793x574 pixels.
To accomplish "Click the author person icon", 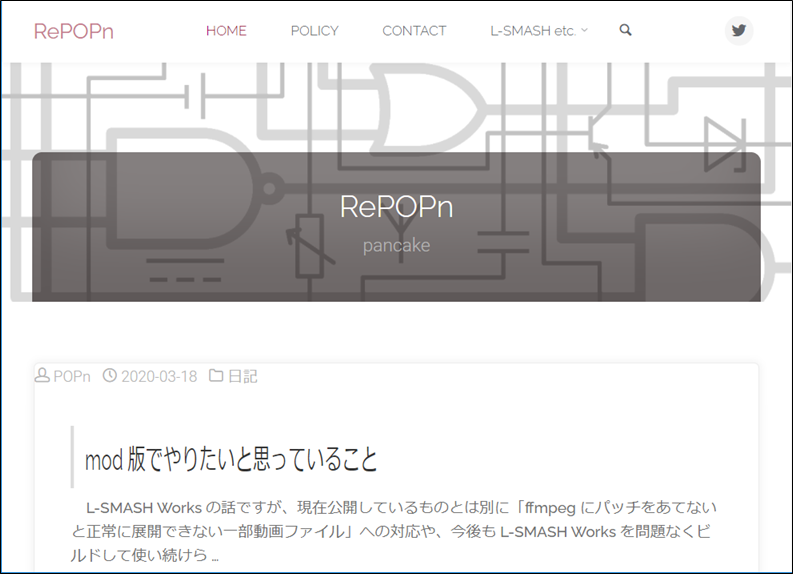I will coord(42,376).
